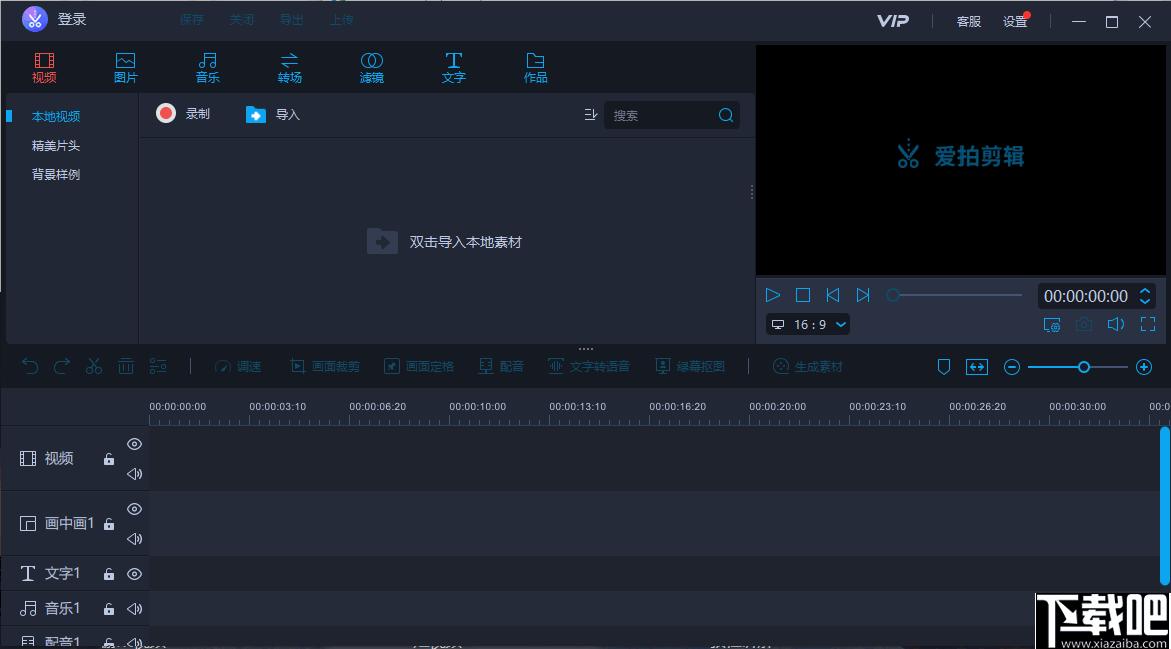Toggle lock on the 画中画1 track
The image size is (1171, 649).
point(109,524)
